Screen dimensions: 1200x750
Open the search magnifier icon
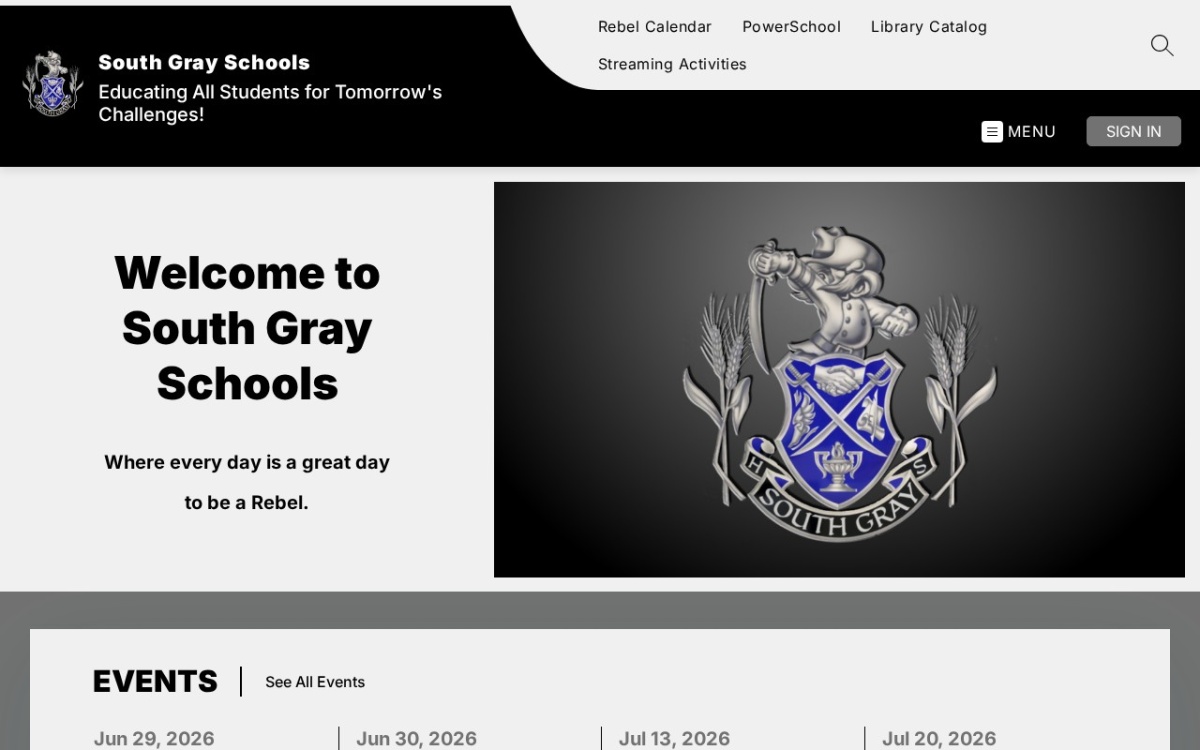tap(1161, 45)
